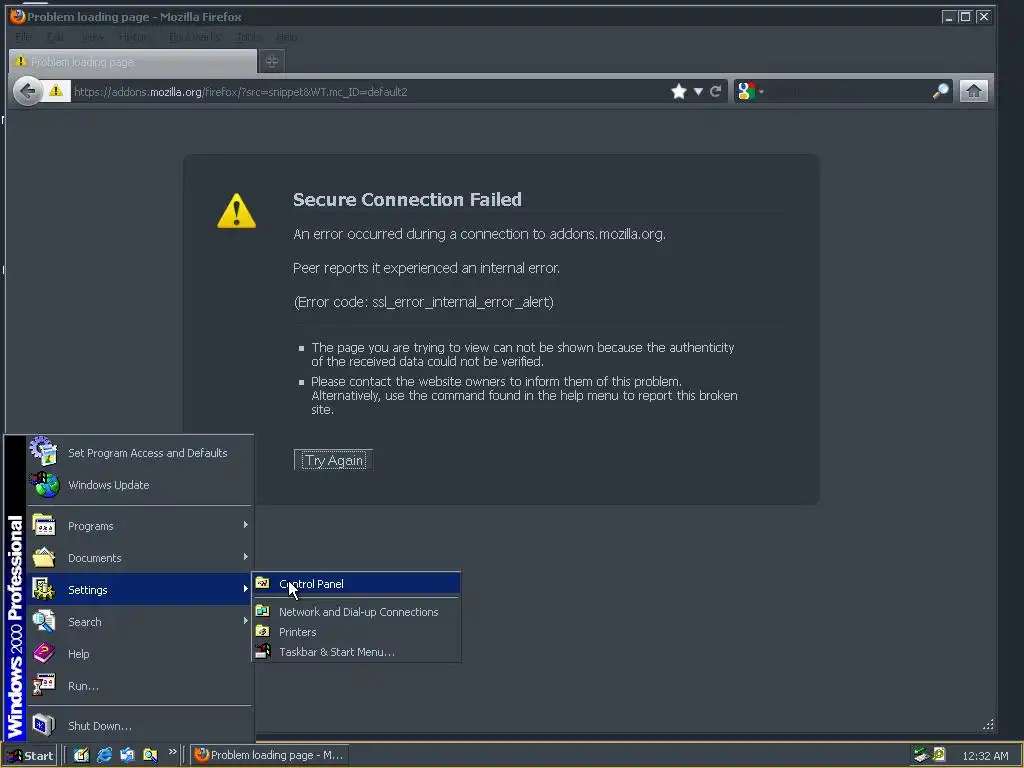
Task: Click the 12:32 AM clock
Action: (x=985, y=756)
